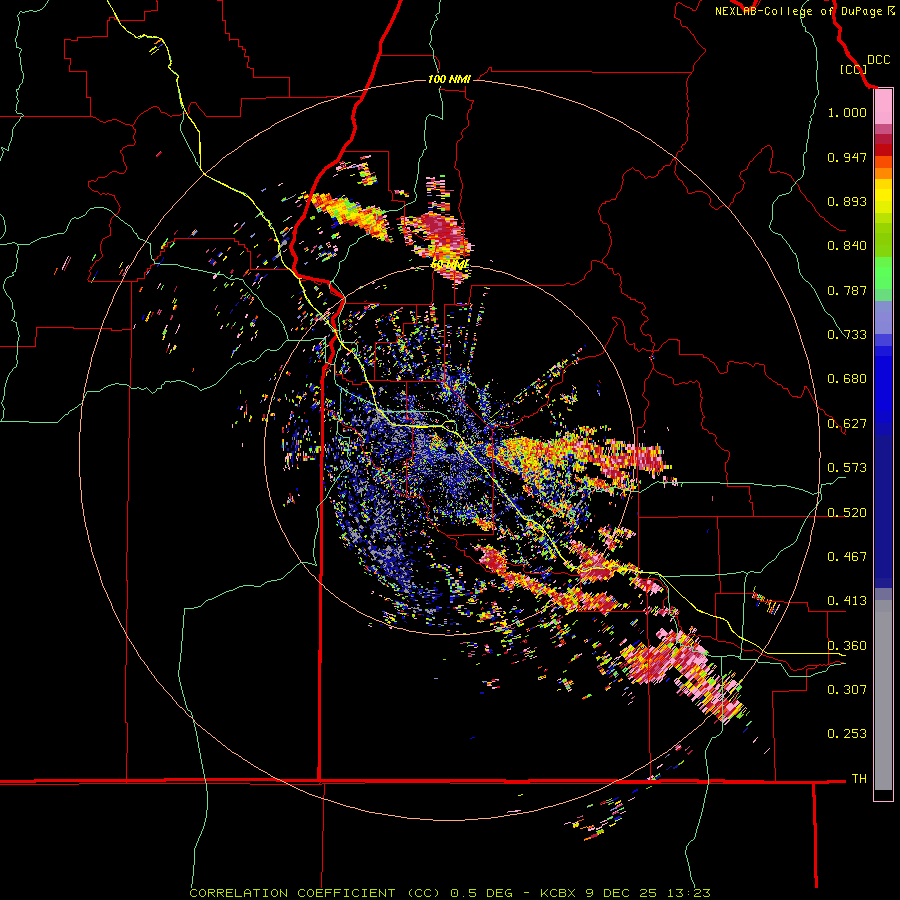Click the 0.413 scale value
Screen dimensions: 900x900
(847, 601)
